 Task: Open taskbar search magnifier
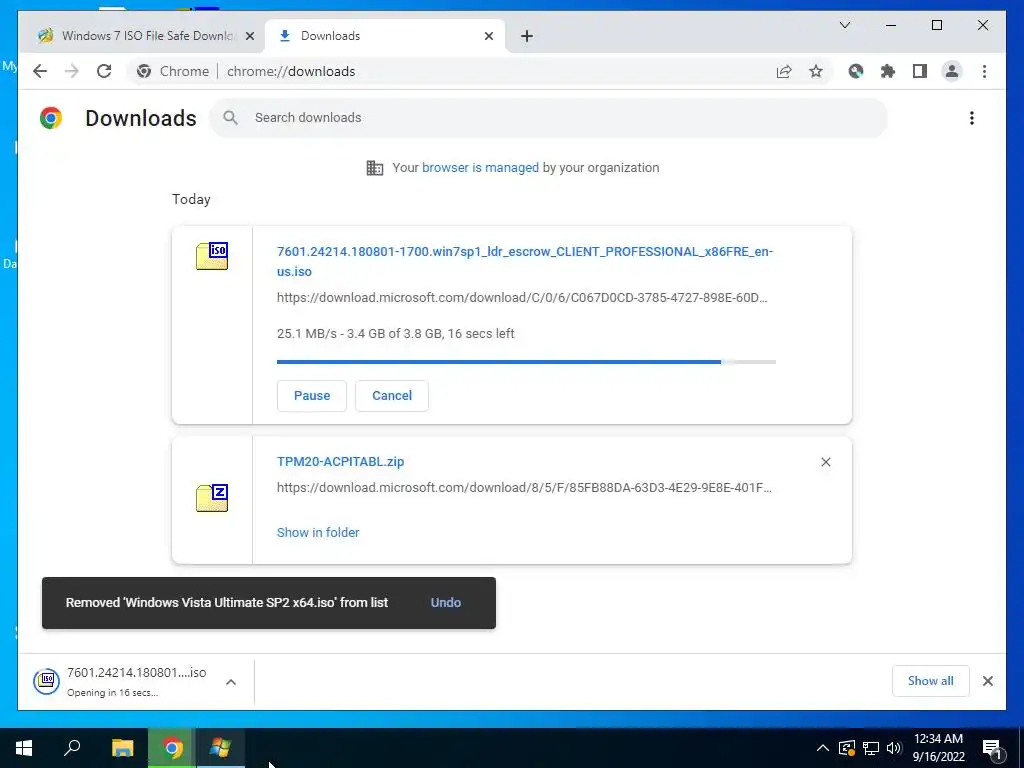tap(72, 748)
